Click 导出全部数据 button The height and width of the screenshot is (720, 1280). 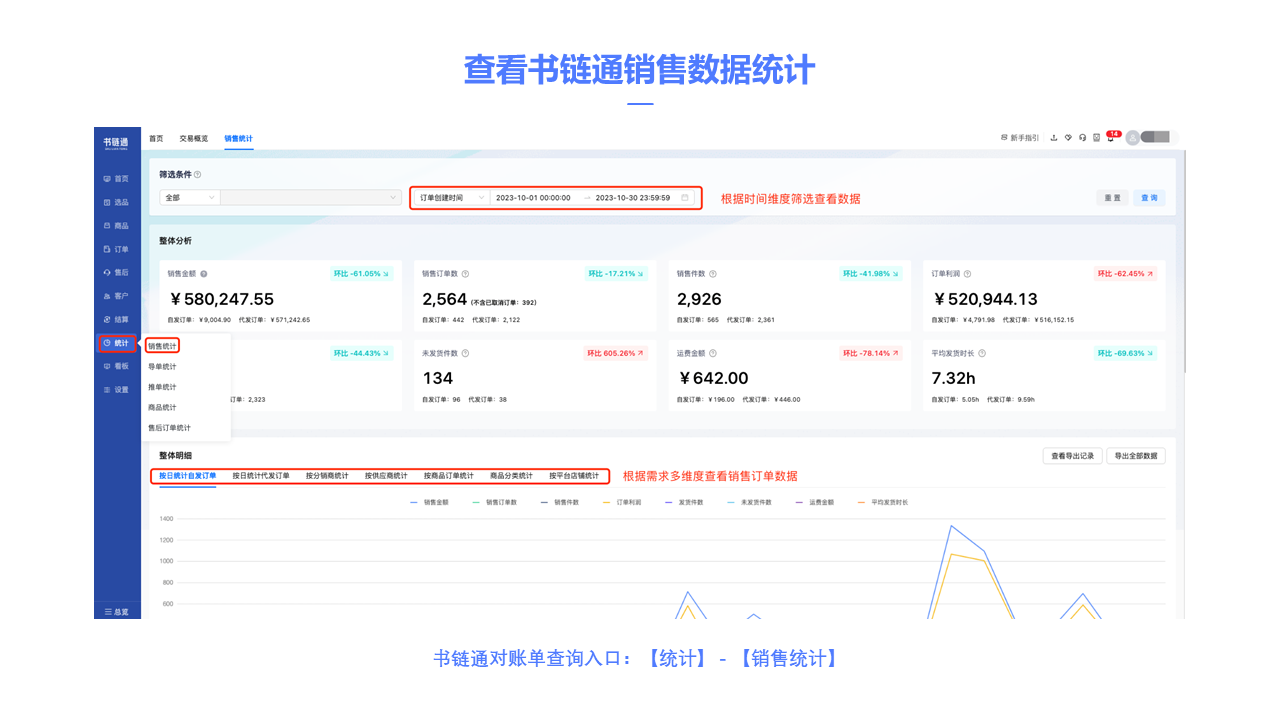(1136, 456)
